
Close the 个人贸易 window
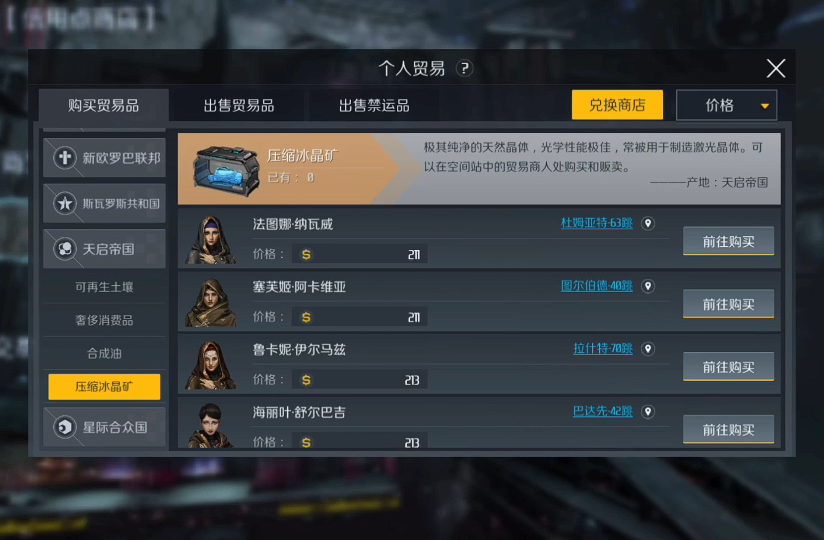point(776,68)
